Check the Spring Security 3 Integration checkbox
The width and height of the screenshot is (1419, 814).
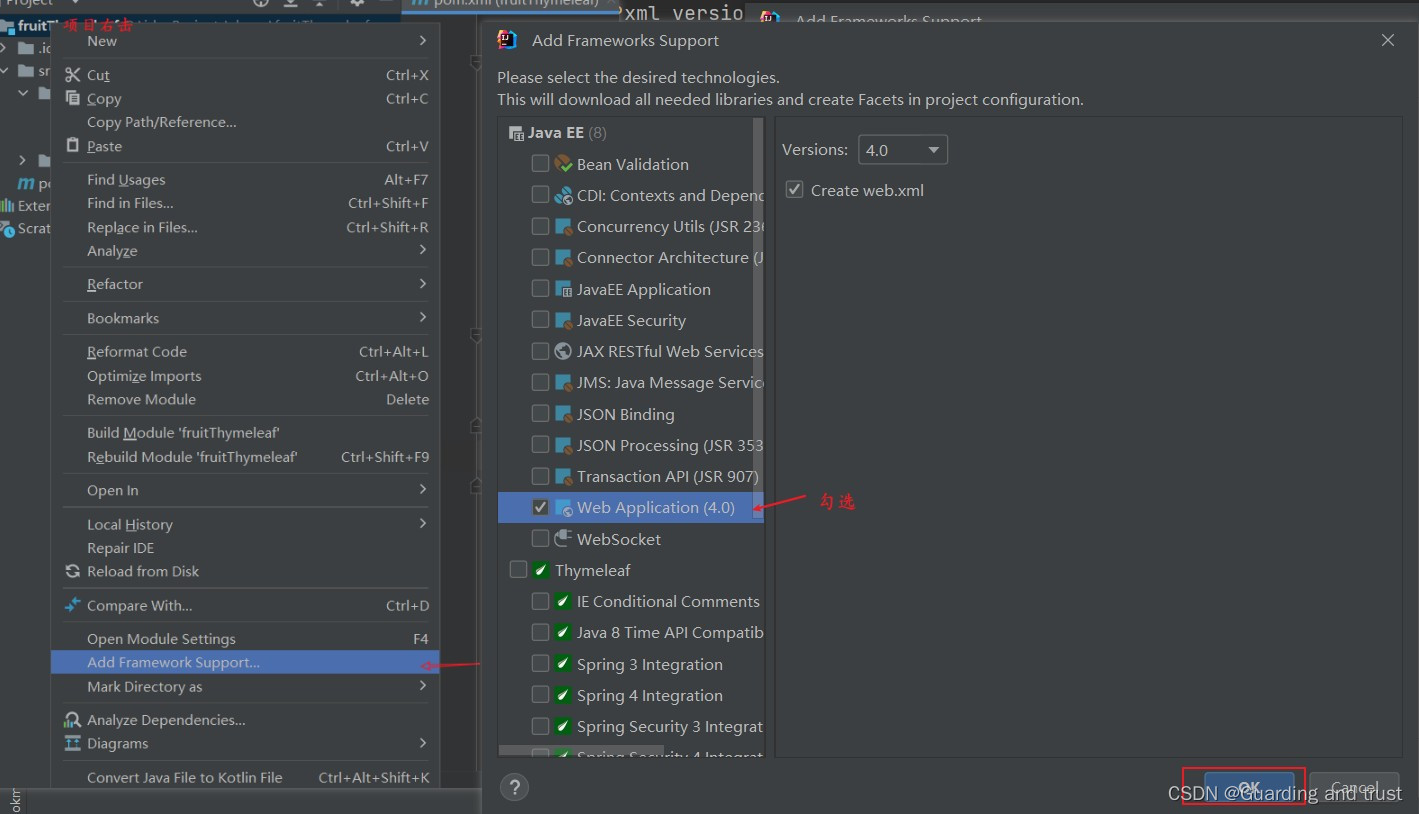click(540, 726)
